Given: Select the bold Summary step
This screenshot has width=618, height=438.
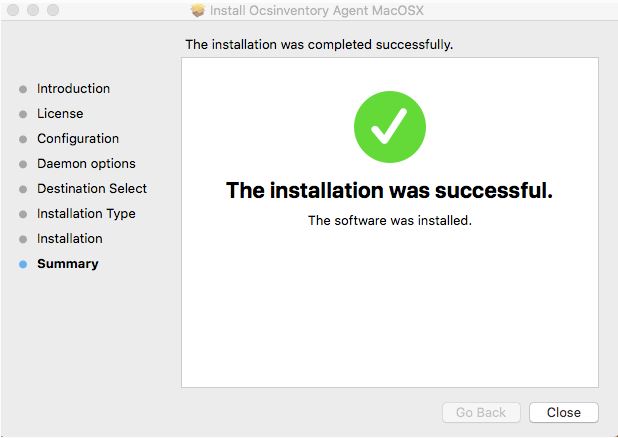Looking at the screenshot, I should tap(68, 264).
